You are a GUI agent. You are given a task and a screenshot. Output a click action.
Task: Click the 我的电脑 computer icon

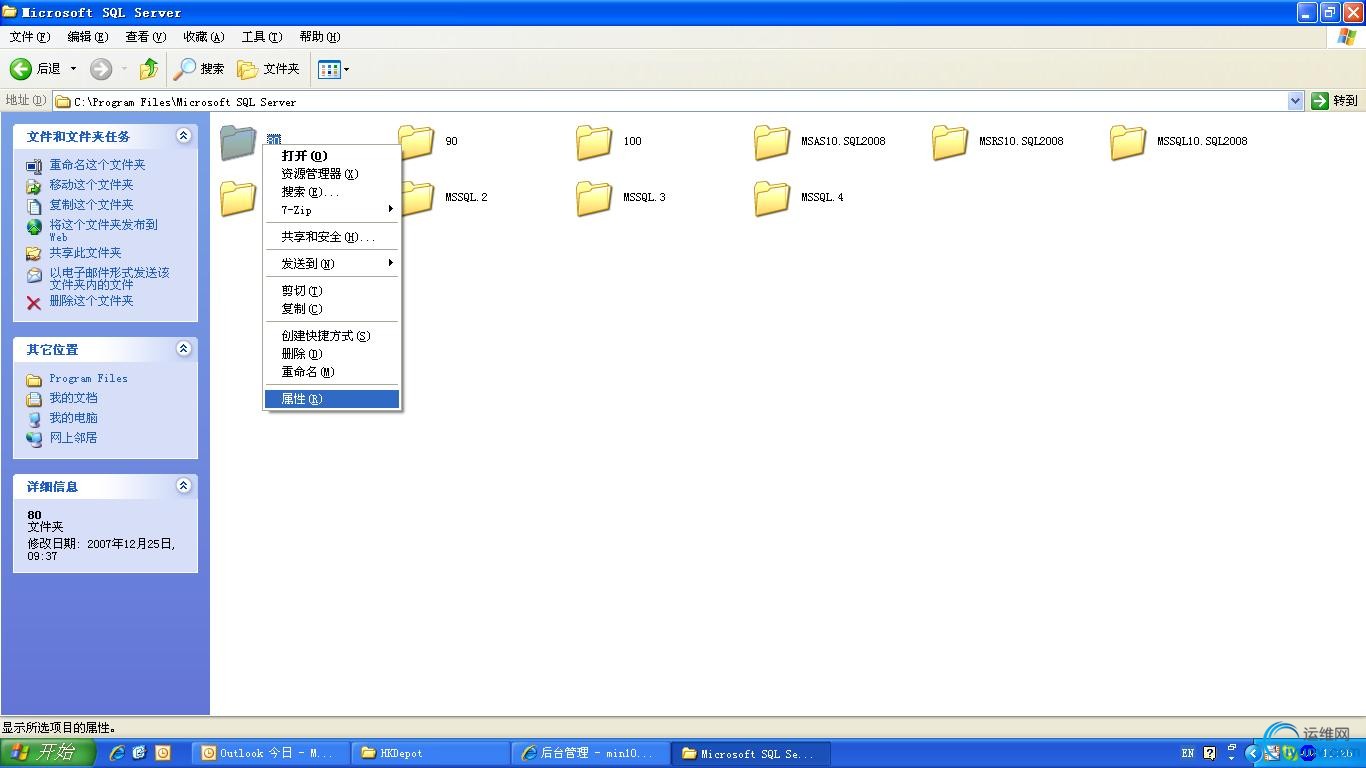pyautogui.click(x=34, y=419)
